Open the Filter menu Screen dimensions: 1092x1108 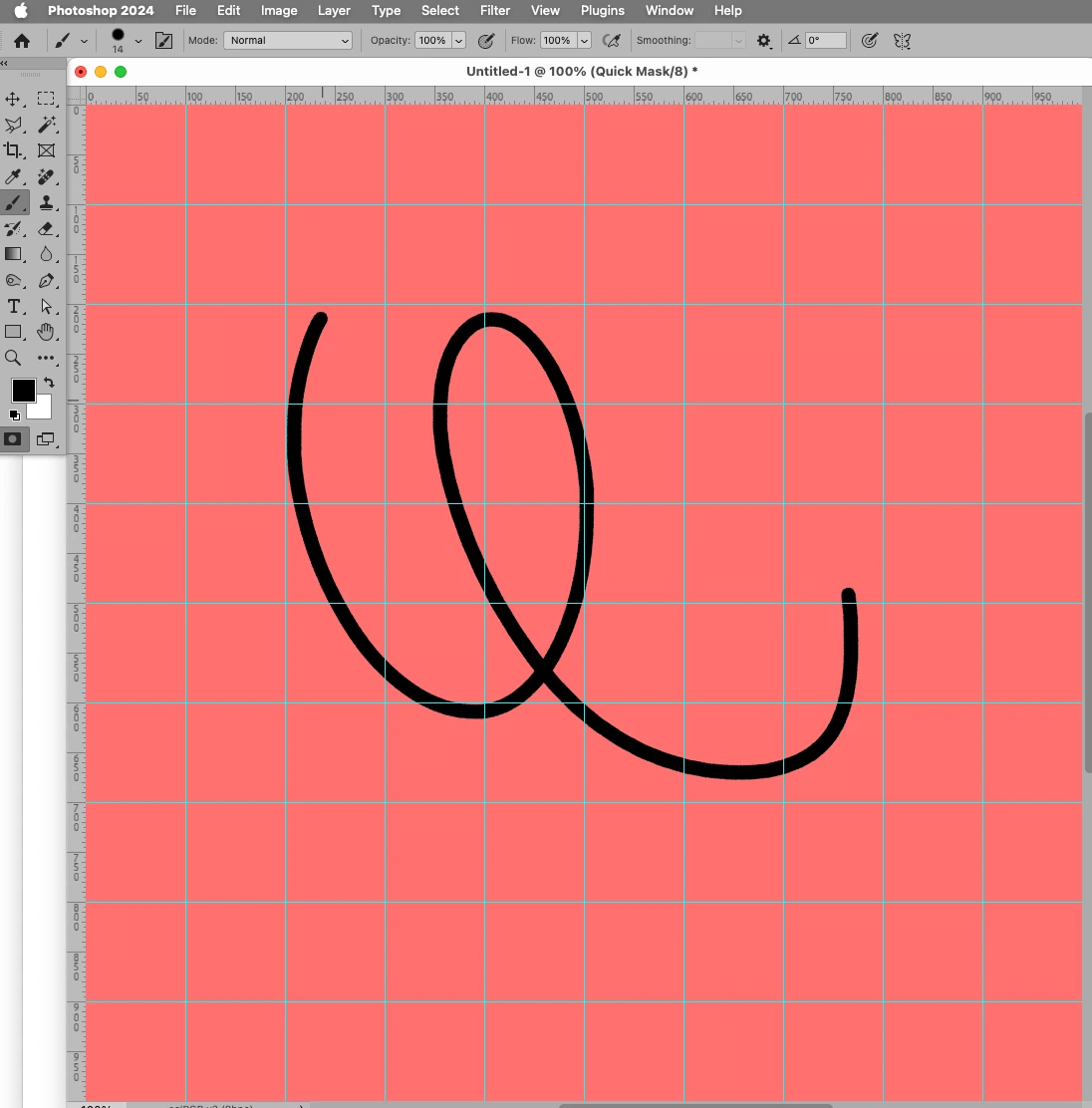495,11
